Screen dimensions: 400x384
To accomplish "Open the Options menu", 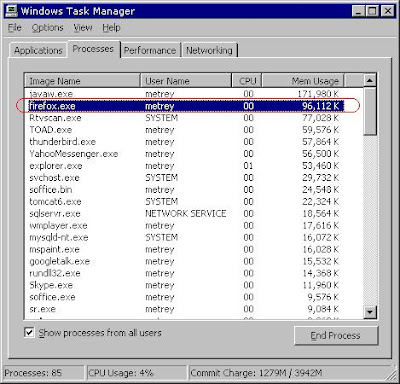I will [47, 28].
